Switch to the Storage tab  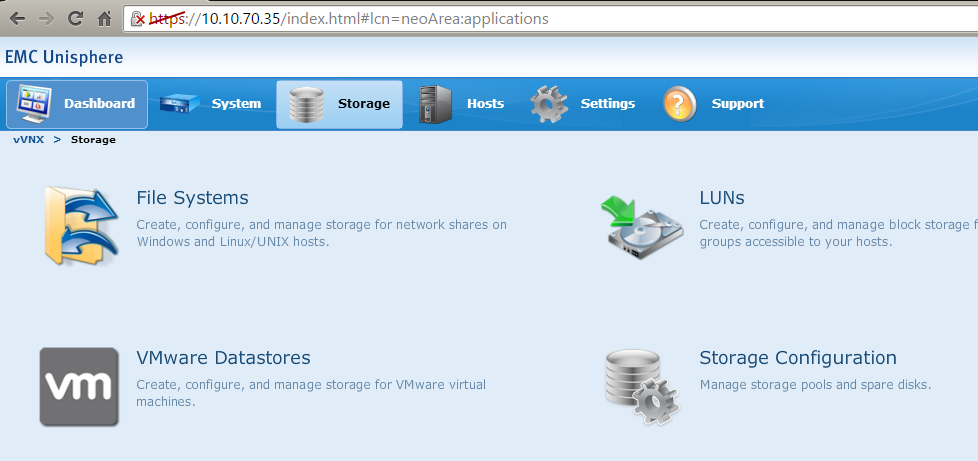point(339,104)
